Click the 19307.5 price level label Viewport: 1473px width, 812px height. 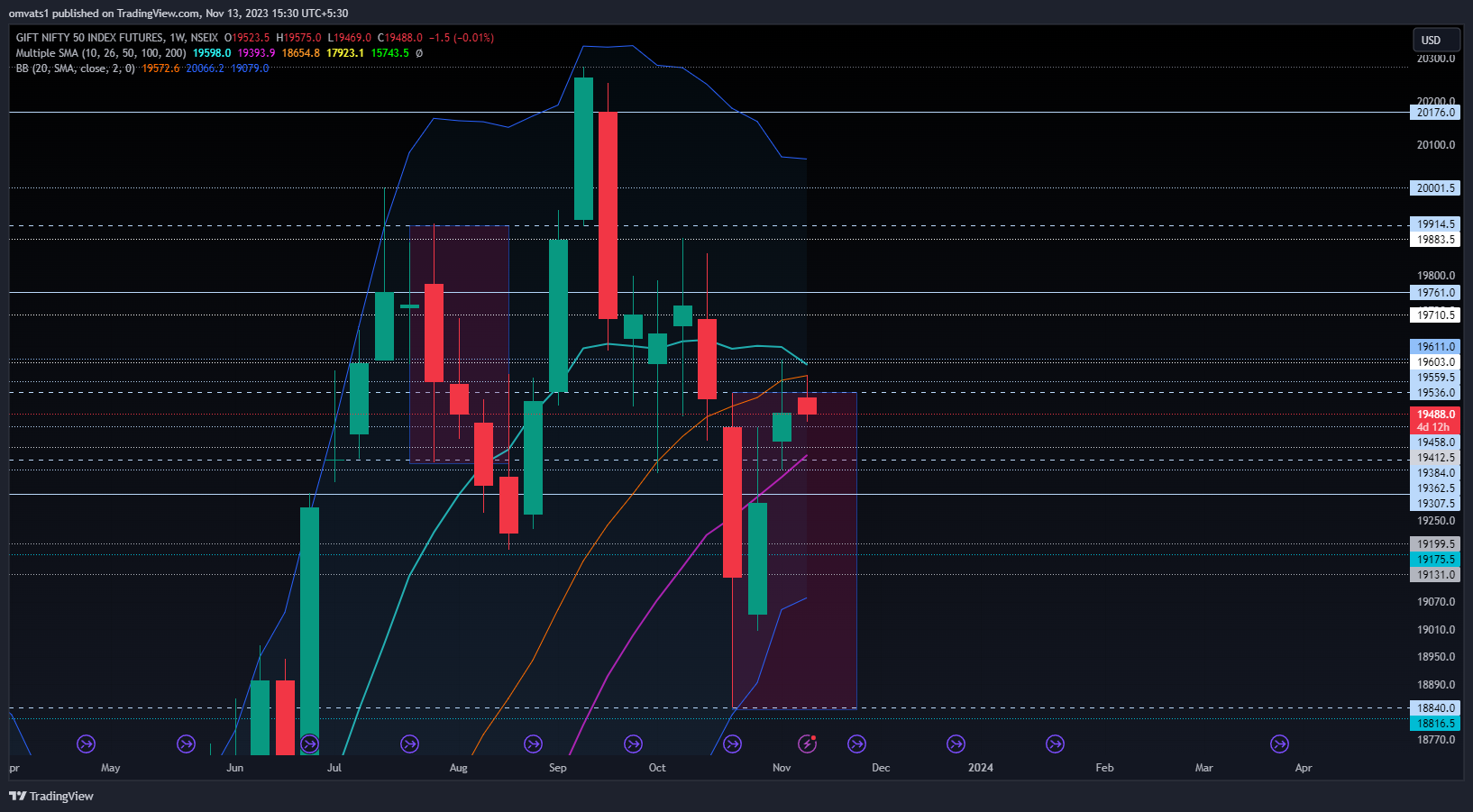(1435, 504)
